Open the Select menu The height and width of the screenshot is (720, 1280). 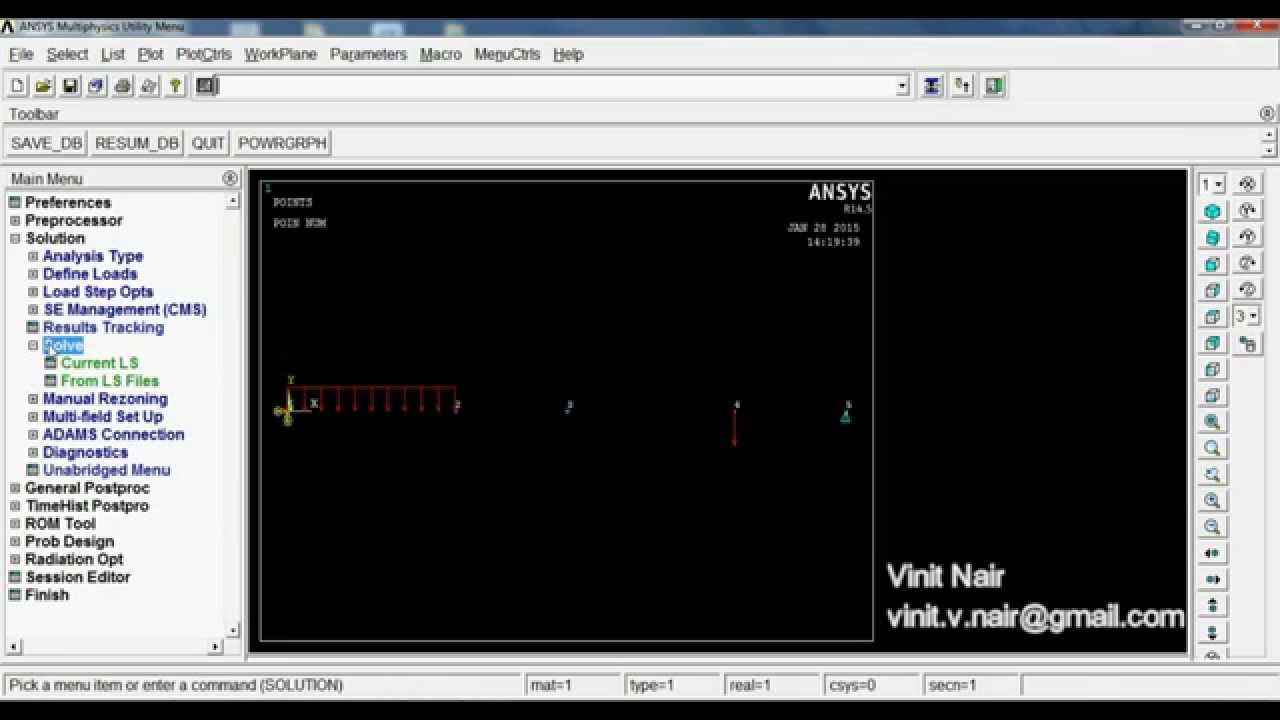pyautogui.click(x=67, y=54)
